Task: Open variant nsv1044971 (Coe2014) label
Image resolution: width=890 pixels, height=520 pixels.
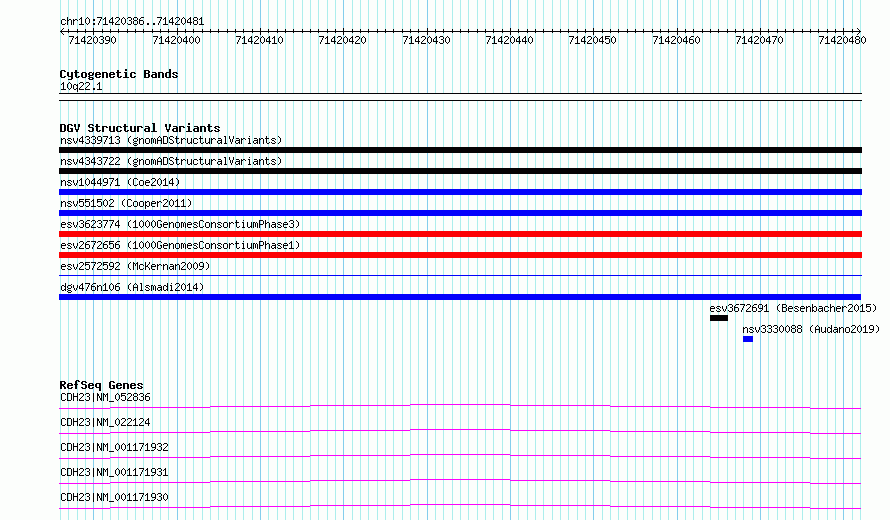Action: pyautogui.click(x=120, y=182)
